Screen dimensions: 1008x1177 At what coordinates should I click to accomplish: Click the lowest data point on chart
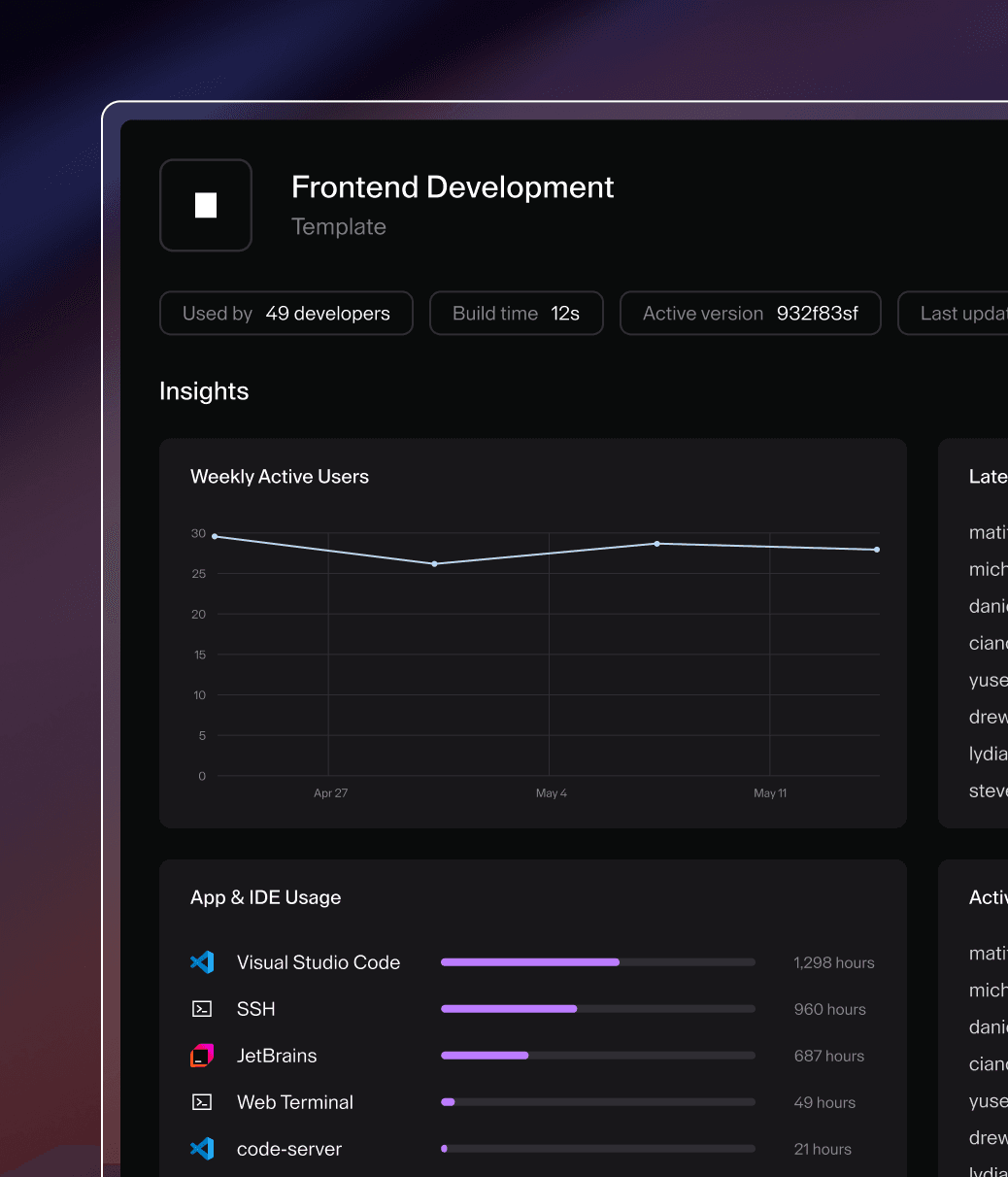(434, 564)
